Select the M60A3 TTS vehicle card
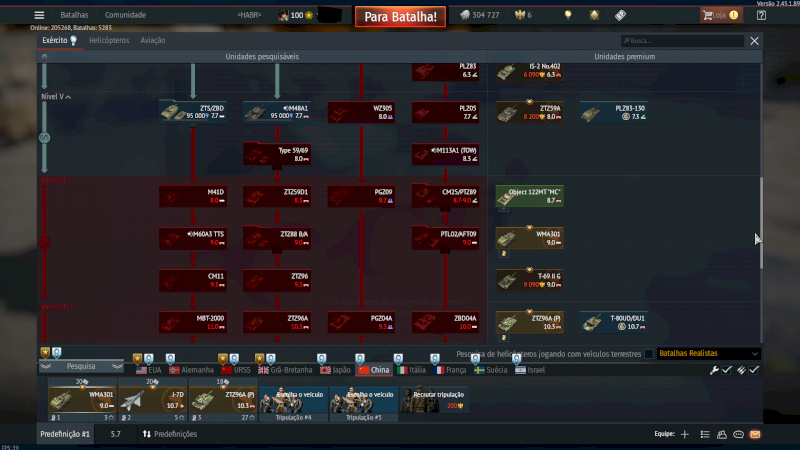This screenshot has width=800, height=450. pos(193,238)
